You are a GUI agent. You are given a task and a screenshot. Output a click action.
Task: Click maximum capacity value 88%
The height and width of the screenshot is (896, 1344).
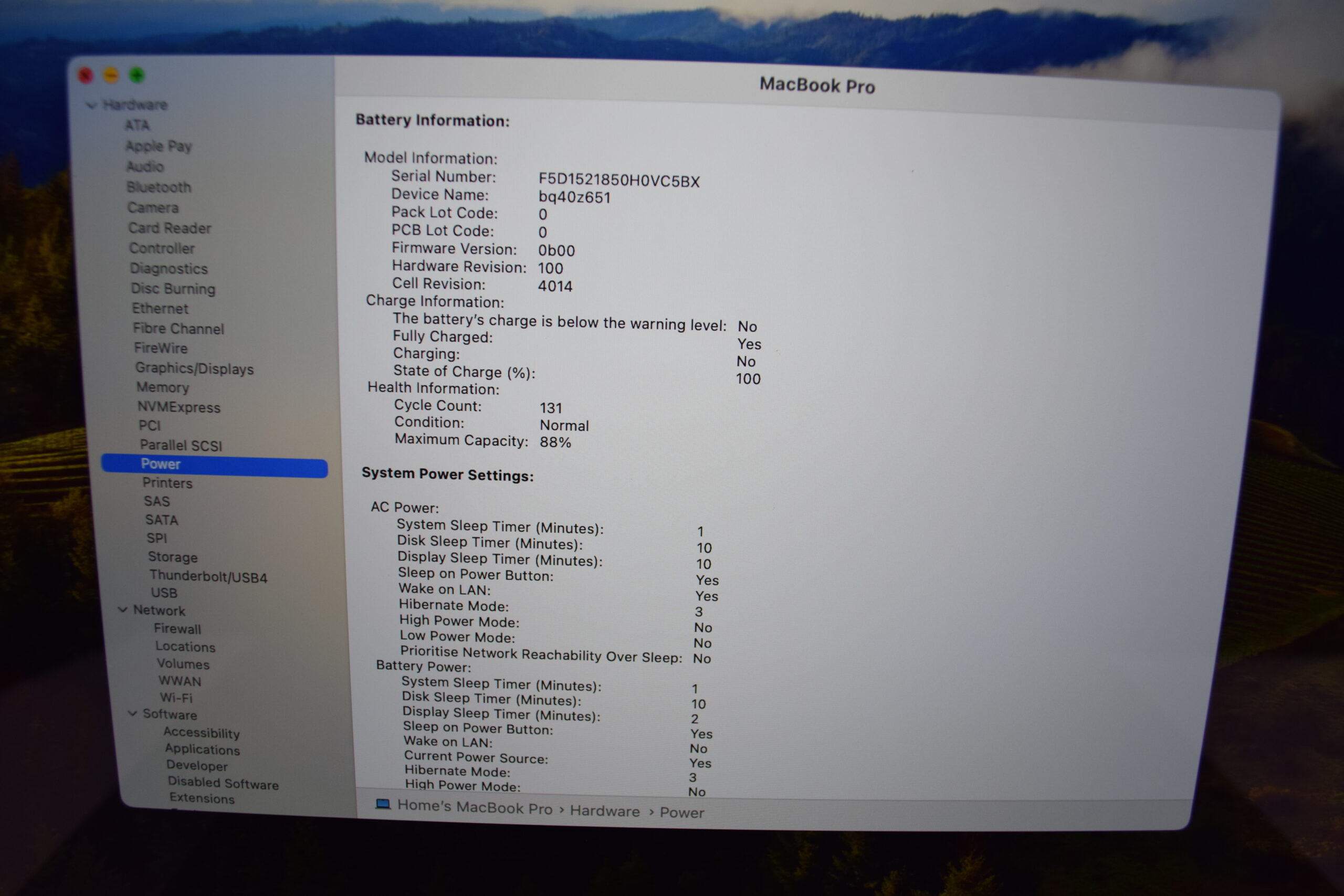click(x=555, y=442)
